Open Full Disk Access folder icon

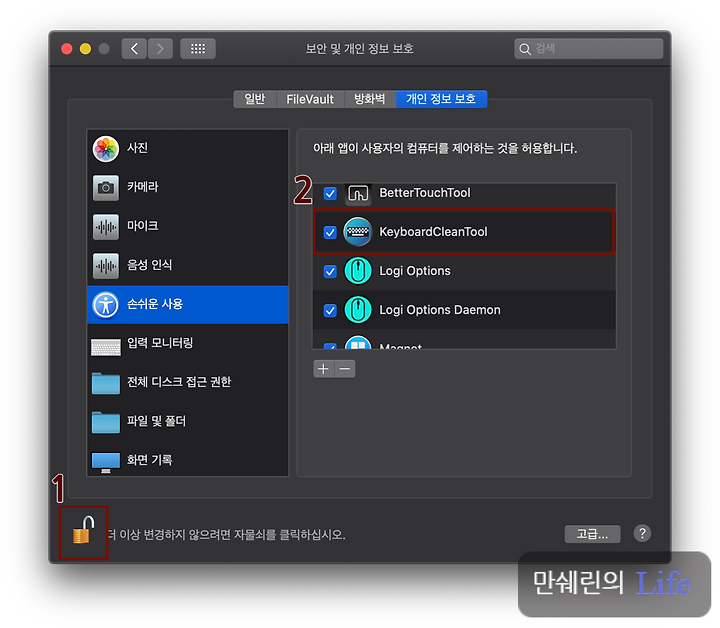[x=106, y=383]
